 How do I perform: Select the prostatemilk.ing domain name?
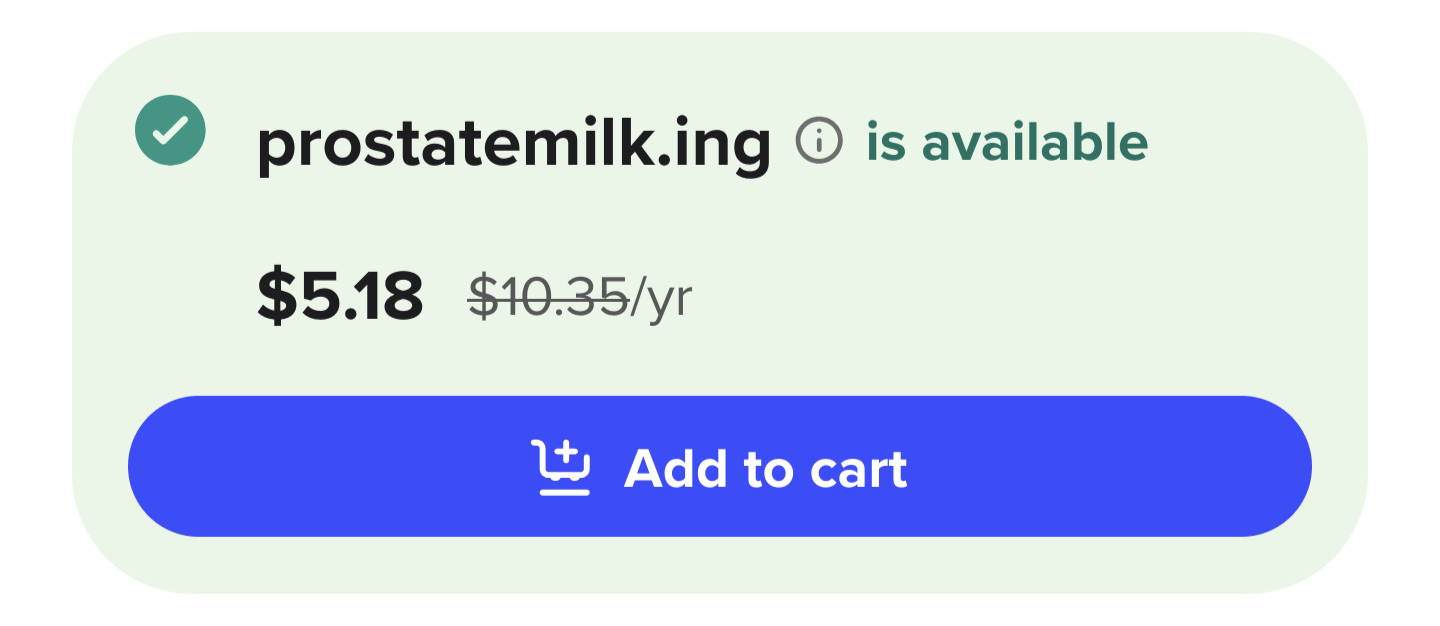point(514,144)
